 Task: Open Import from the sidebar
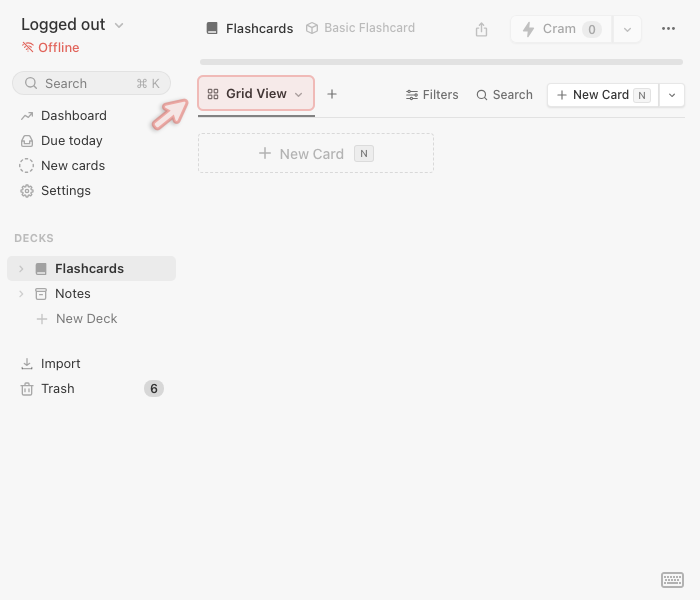60,364
